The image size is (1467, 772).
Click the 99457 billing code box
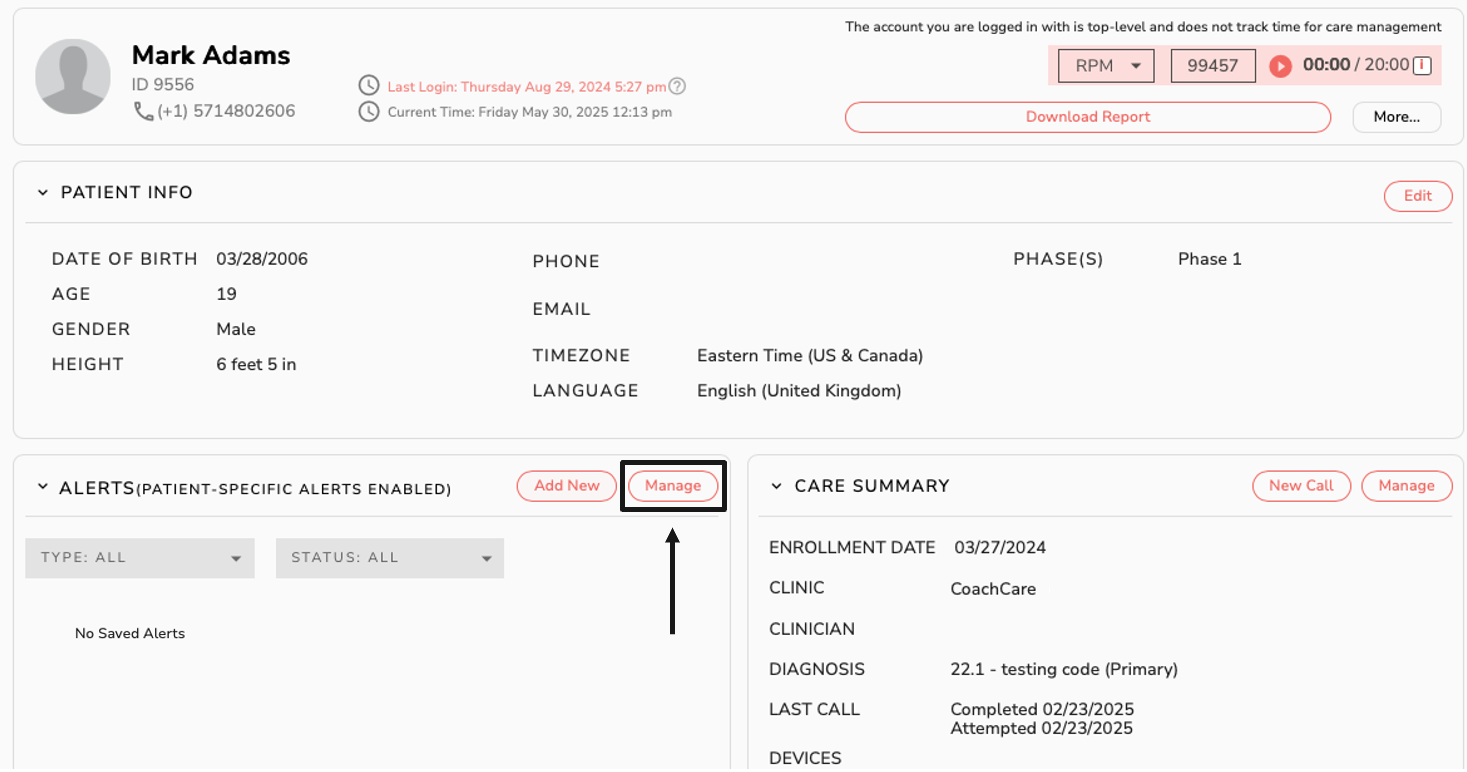tap(1212, 66)
